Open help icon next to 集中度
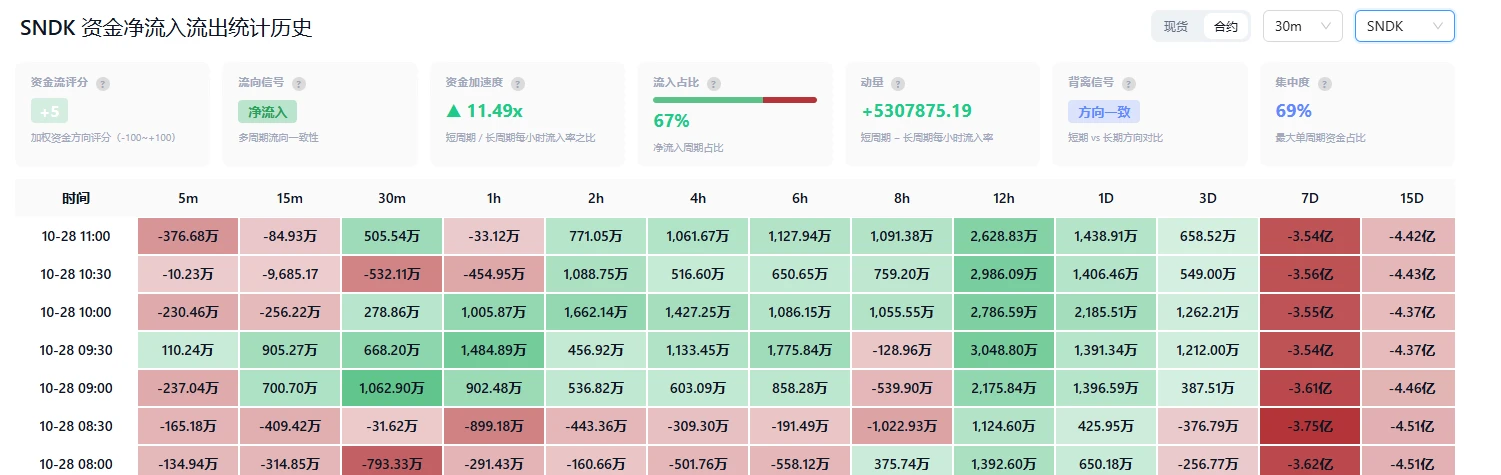The height and width of the screenshot is (475, 1501). (x=1326, y=84)
